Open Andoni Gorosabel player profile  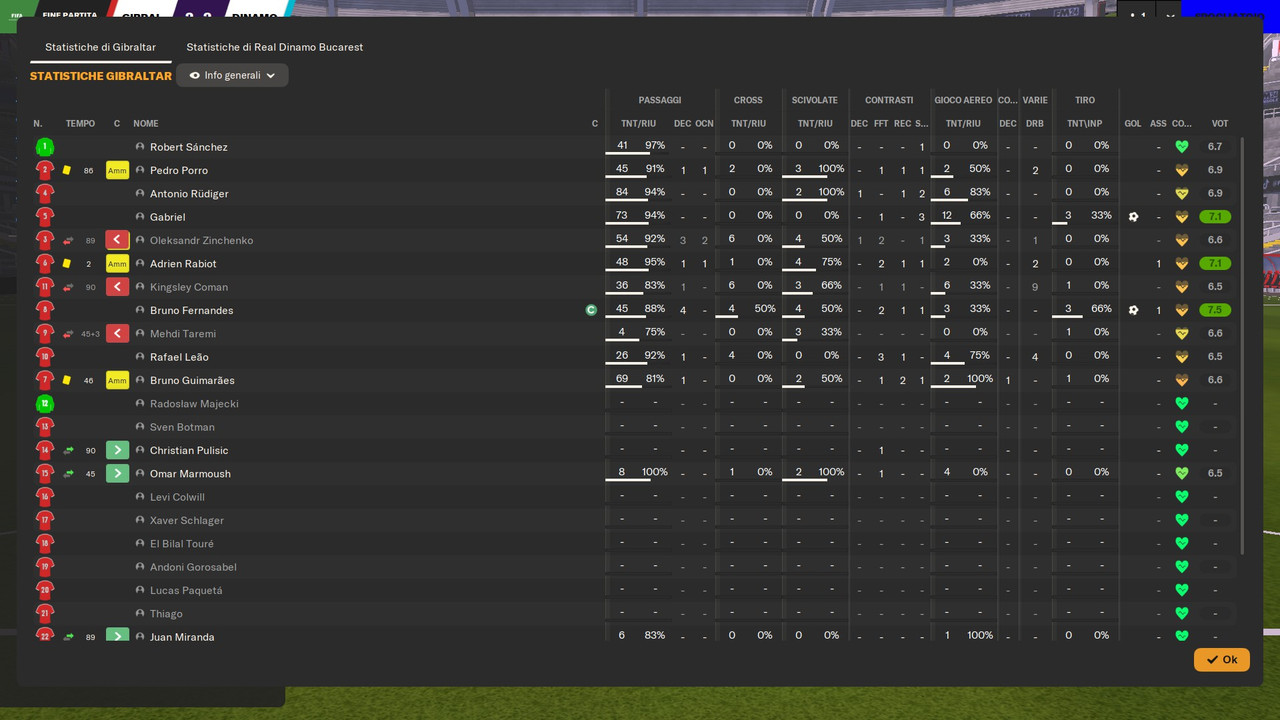pyautogui.click(x=193, y=567)
